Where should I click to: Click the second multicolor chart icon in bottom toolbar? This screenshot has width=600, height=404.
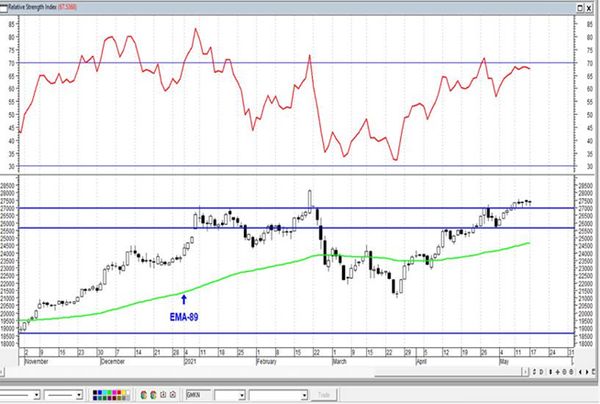click(x=153, y=394)
